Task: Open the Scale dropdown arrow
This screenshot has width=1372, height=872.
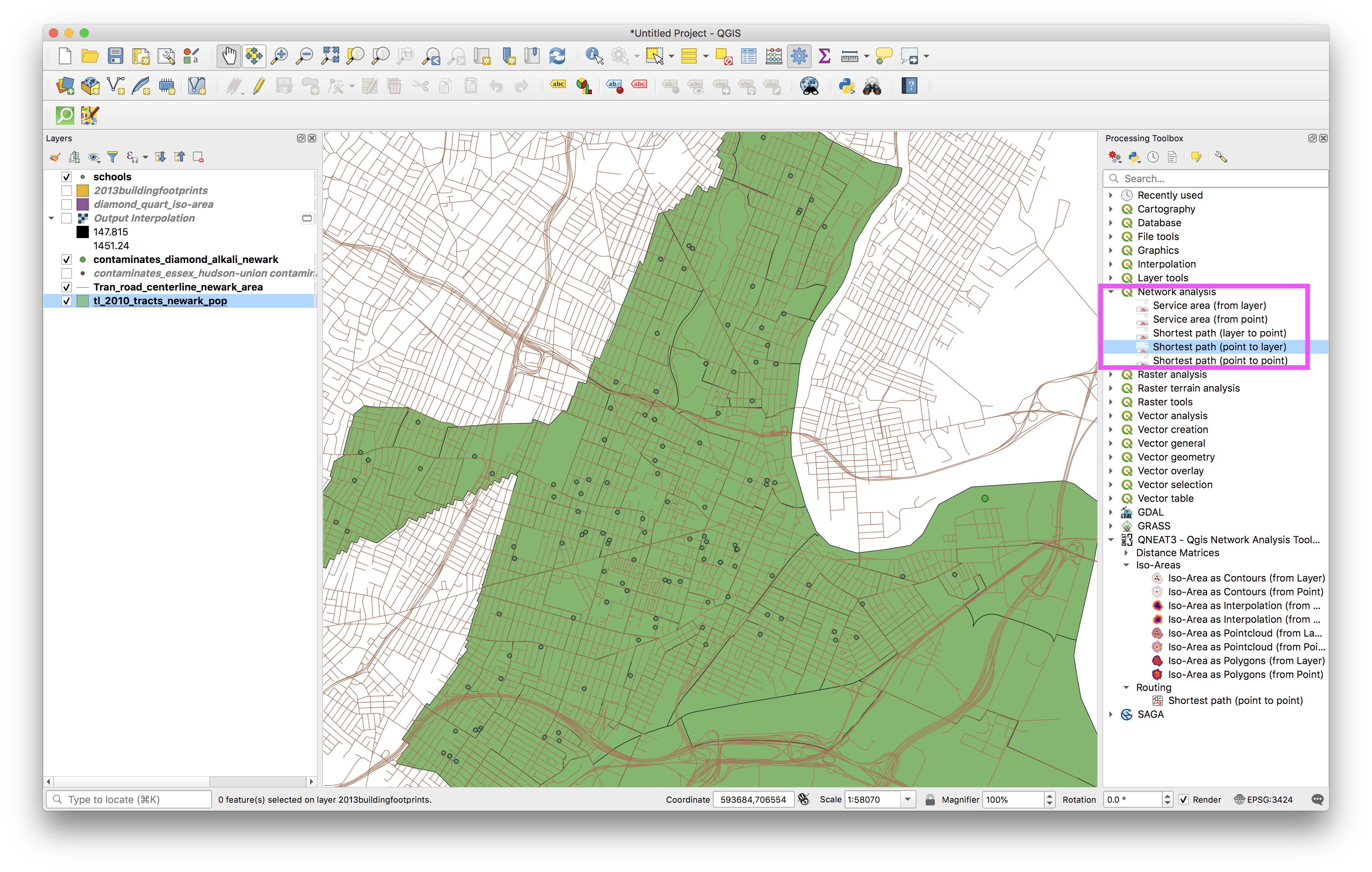Action: coord(907,800)
